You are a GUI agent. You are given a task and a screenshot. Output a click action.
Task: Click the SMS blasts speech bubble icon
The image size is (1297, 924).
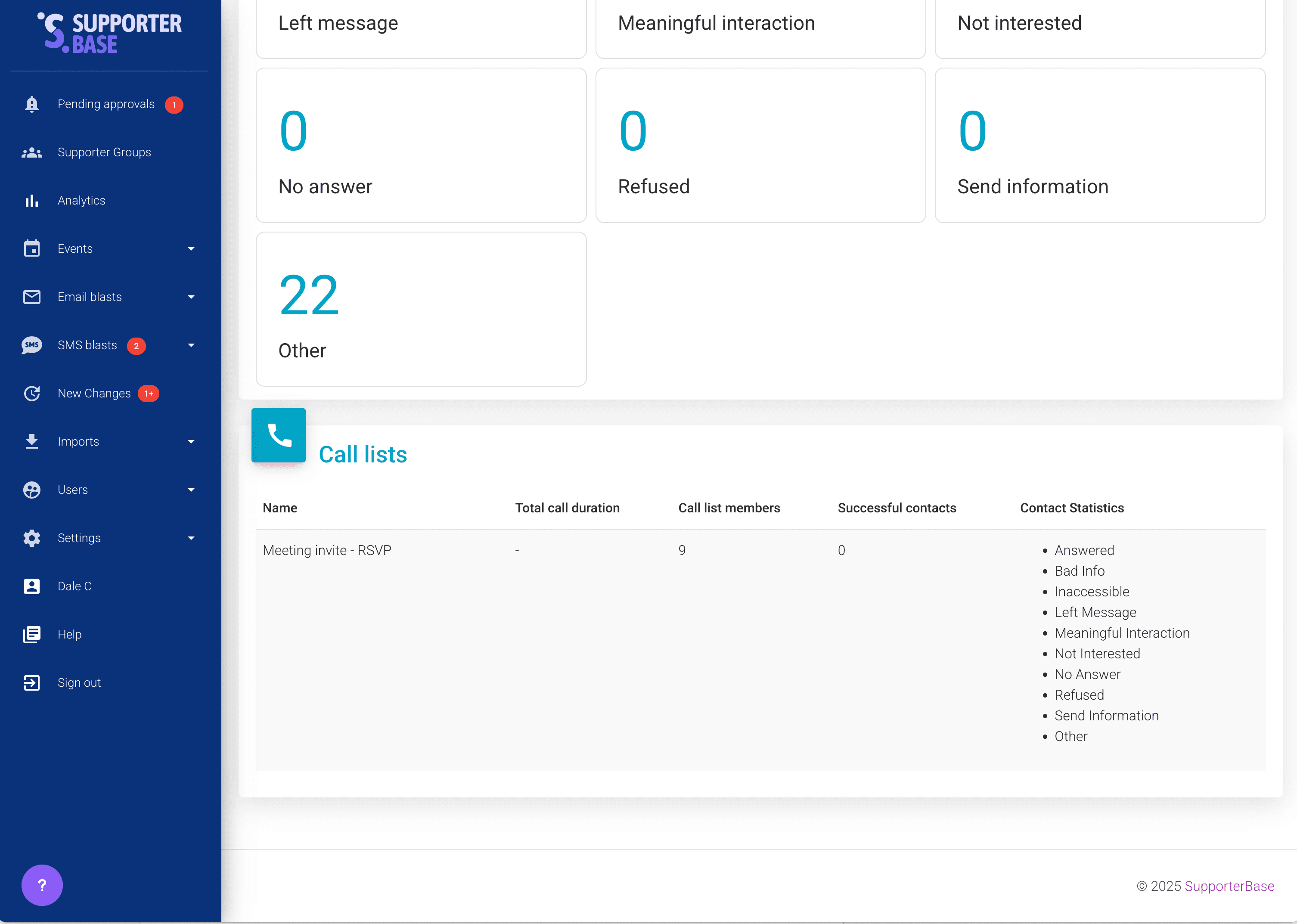pyautogui.click(x=32, y=345)
